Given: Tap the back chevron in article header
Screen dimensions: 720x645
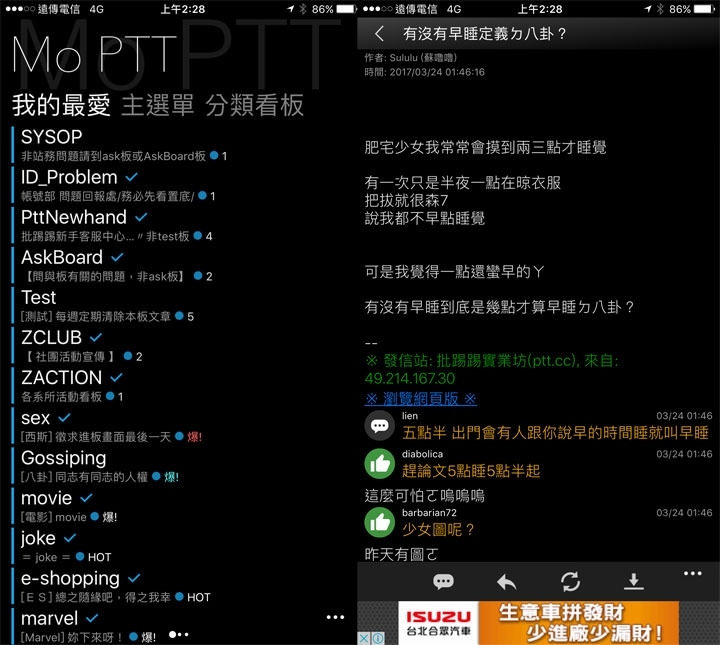Looking at the screenshot, I should tap(379, 34).
